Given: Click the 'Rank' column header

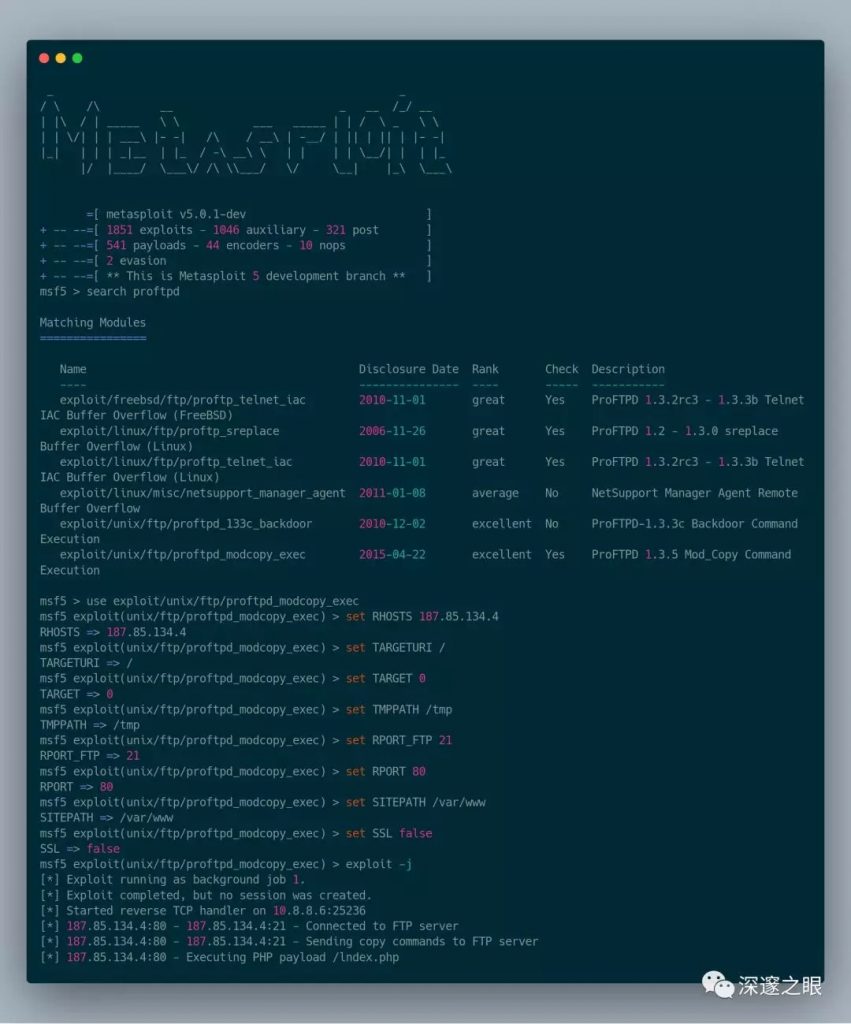Looking at the screenshot, I should pos(485,369).
